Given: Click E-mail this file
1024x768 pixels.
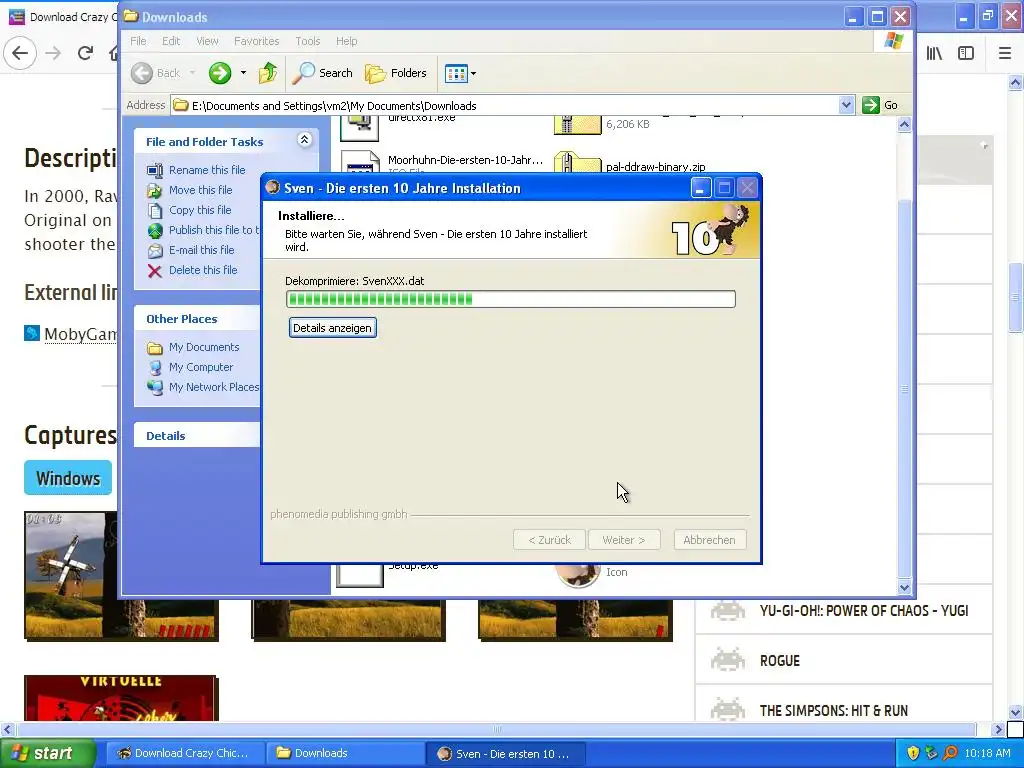Looking at the screenshot, I should pos(201,250).
